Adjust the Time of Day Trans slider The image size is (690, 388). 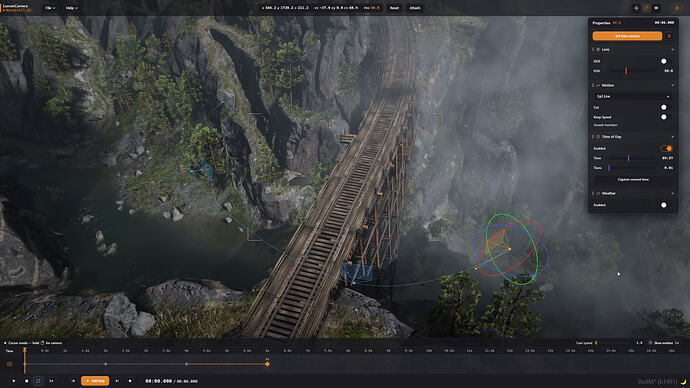point(634,168)
